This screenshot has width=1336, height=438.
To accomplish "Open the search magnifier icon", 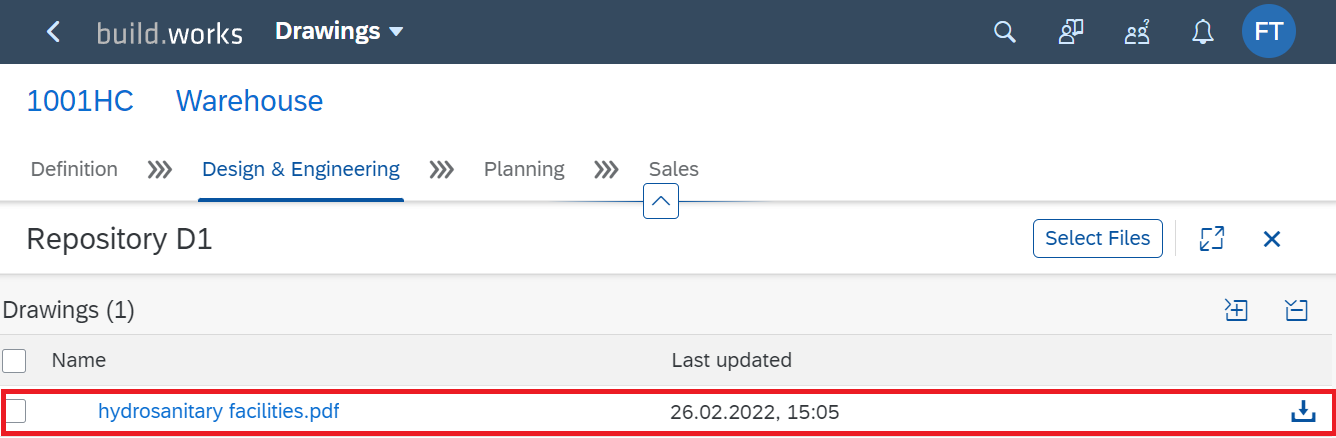I will [x=1004, y=32].
